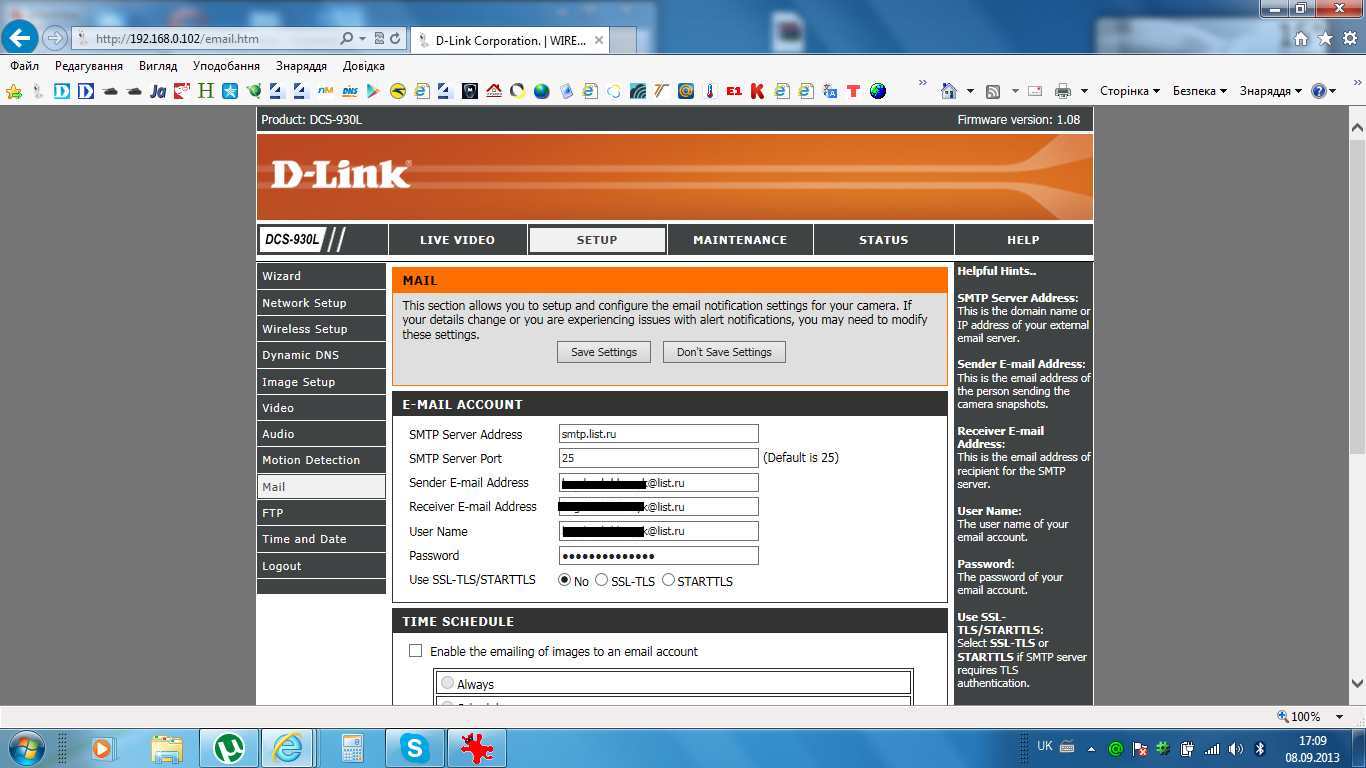The image size is (1366, 768).
Task: Click the browser Forward arrow
Action: [55, 39]
